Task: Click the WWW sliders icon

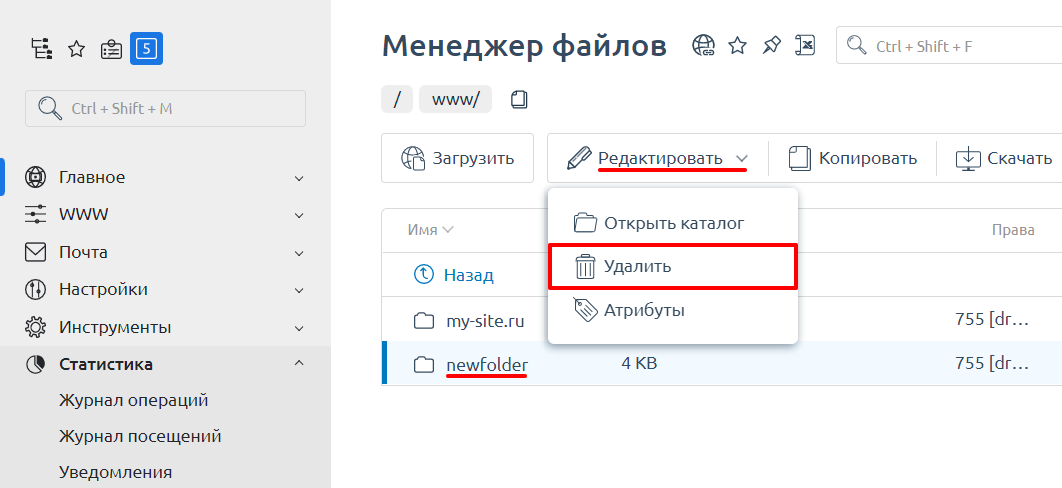Action: [x=35, y=215]
